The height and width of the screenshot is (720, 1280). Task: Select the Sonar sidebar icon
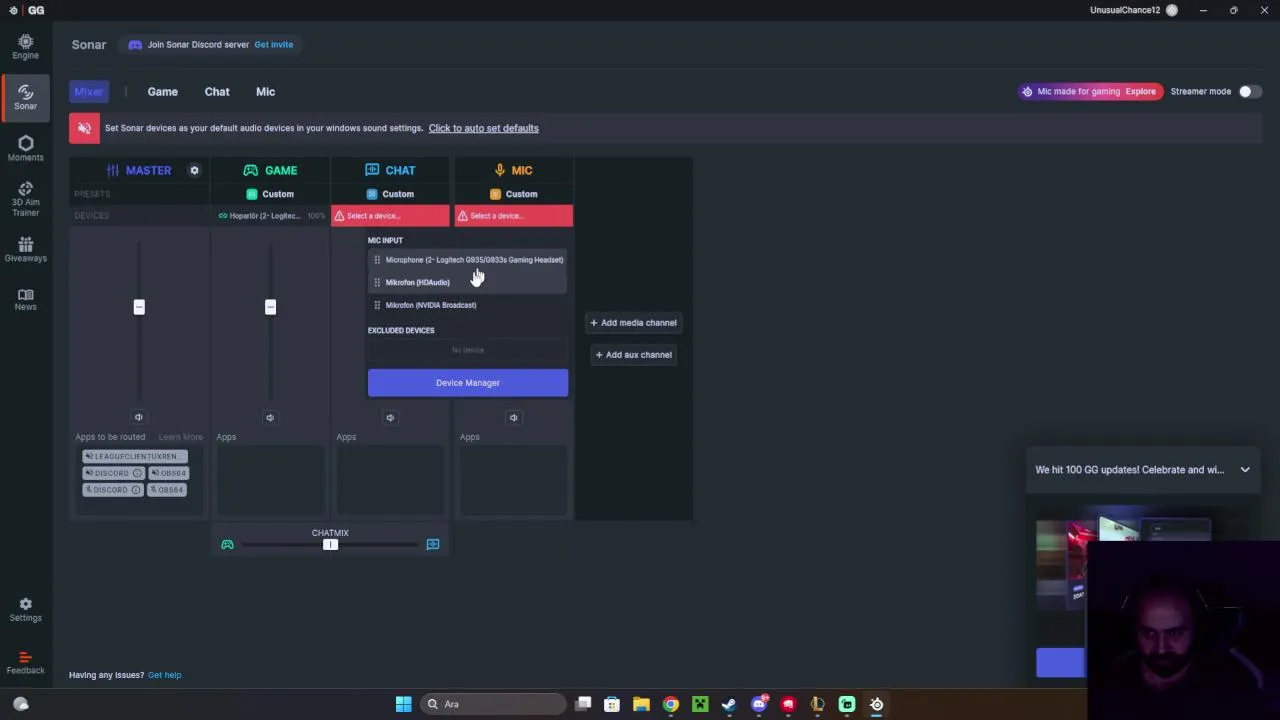[25, 96]
